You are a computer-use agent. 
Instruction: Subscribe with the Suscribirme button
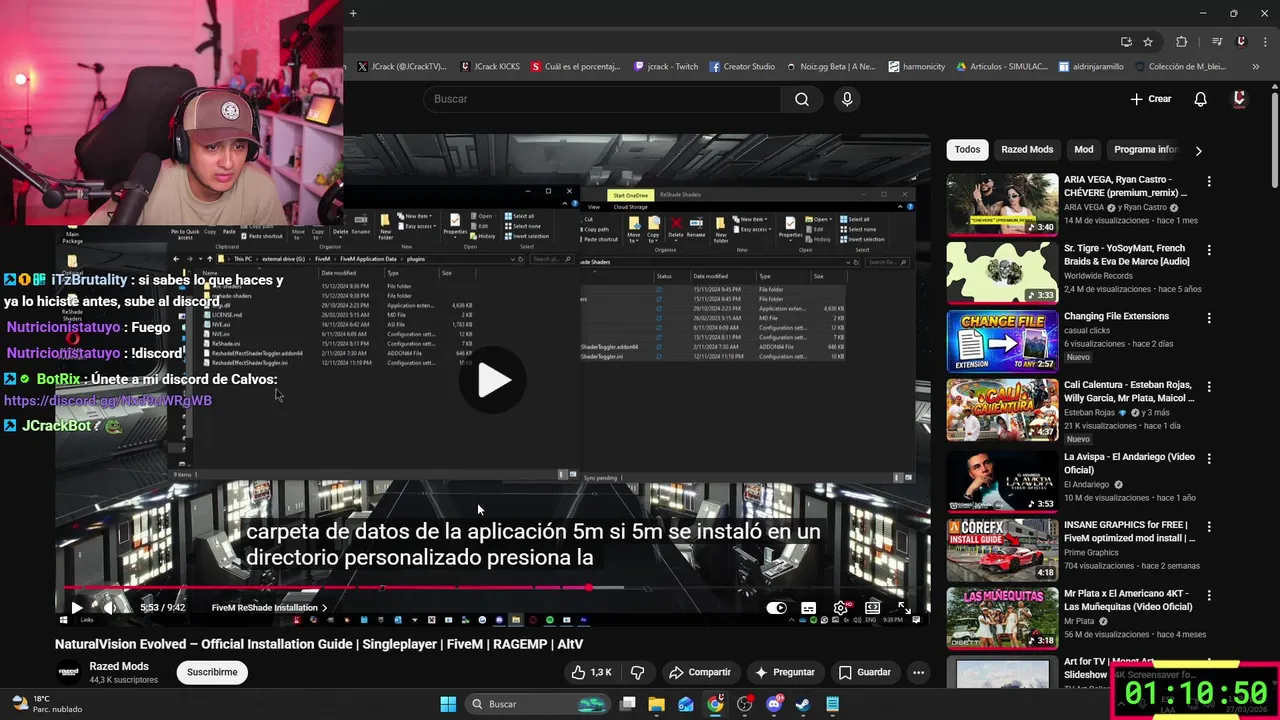pyautogui.click(x=212, y=672)
